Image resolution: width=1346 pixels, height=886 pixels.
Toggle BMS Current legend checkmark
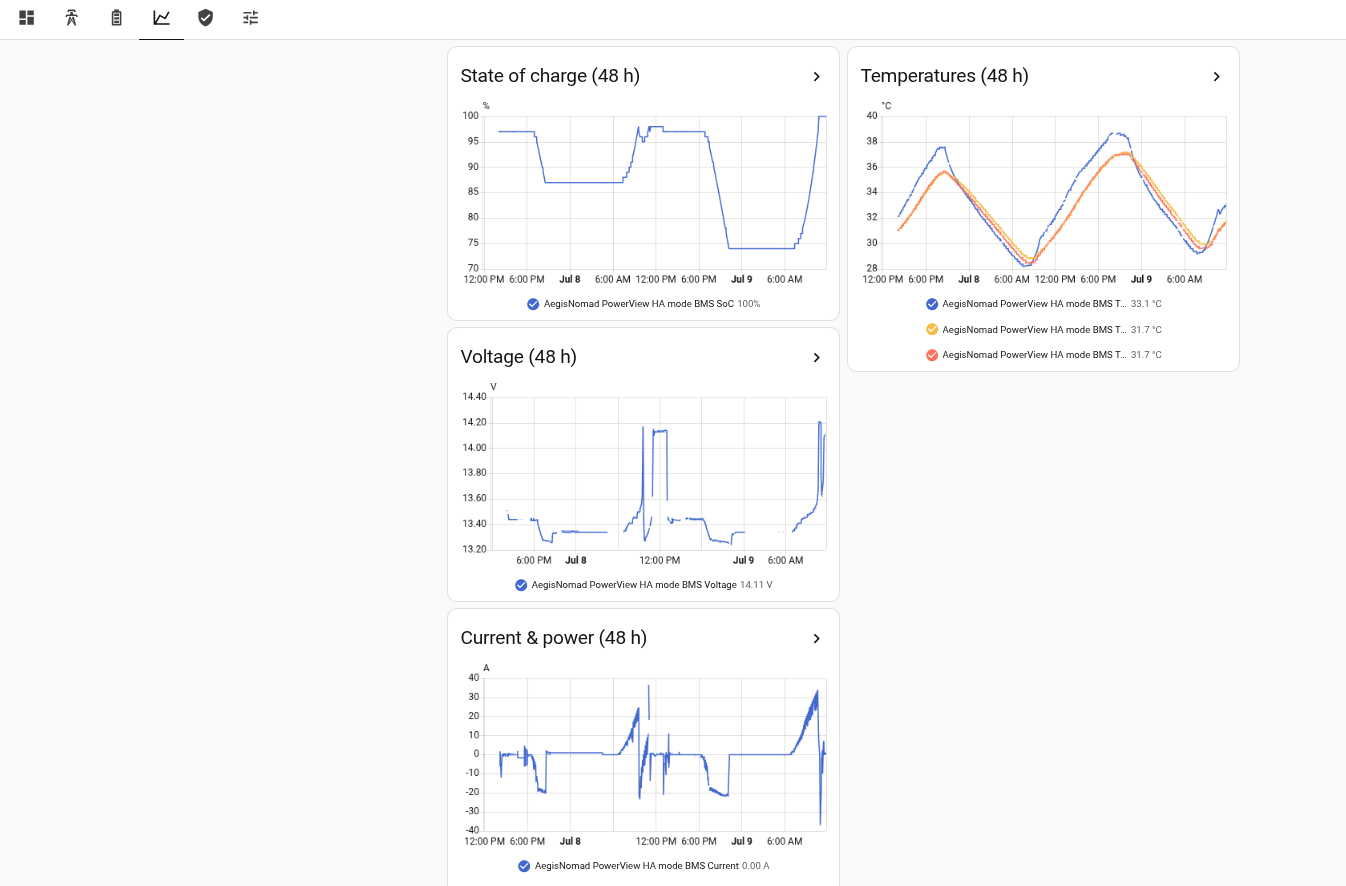click(x=524, y=866)
